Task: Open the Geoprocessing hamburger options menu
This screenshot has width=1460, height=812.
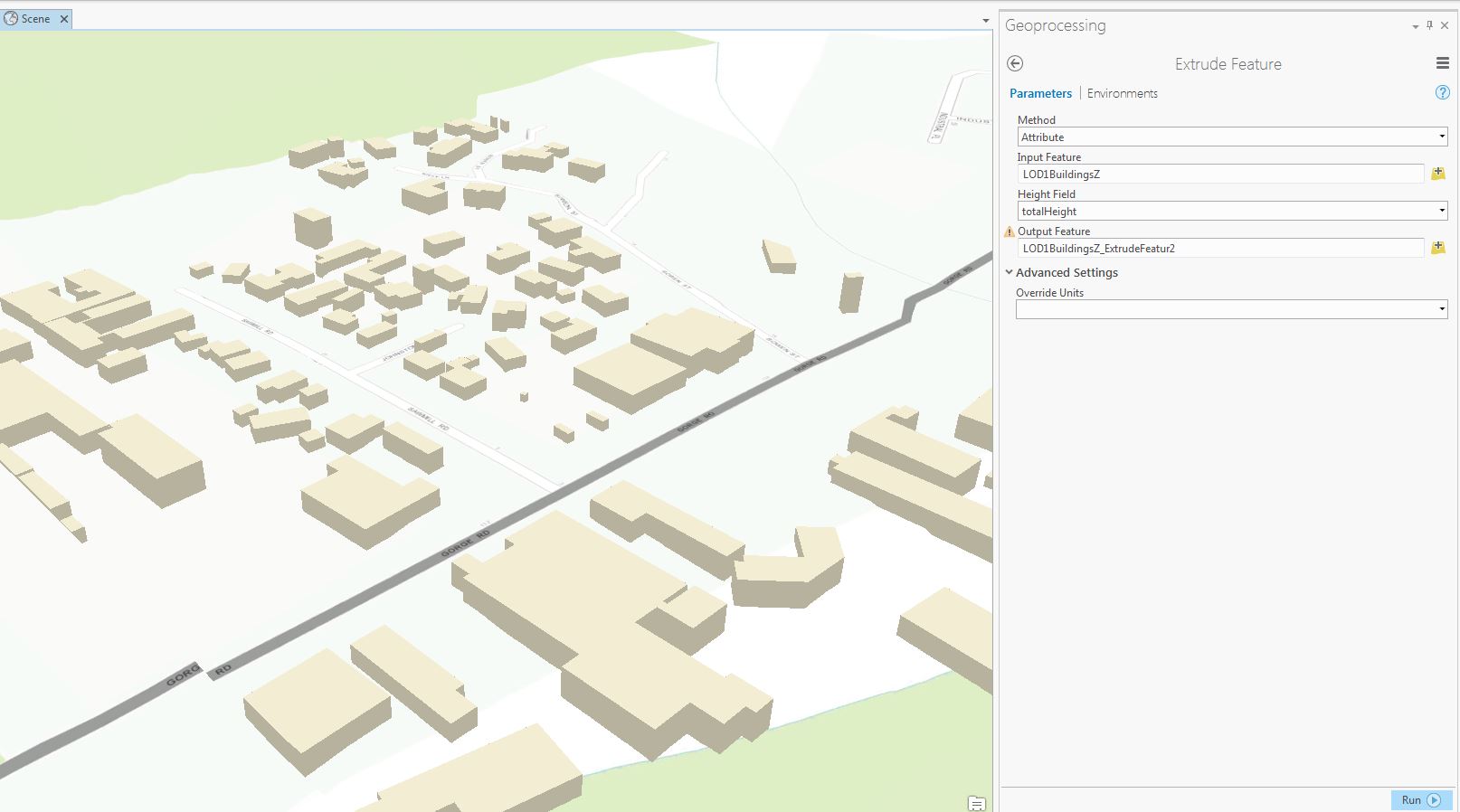Action: [1443, 63]
